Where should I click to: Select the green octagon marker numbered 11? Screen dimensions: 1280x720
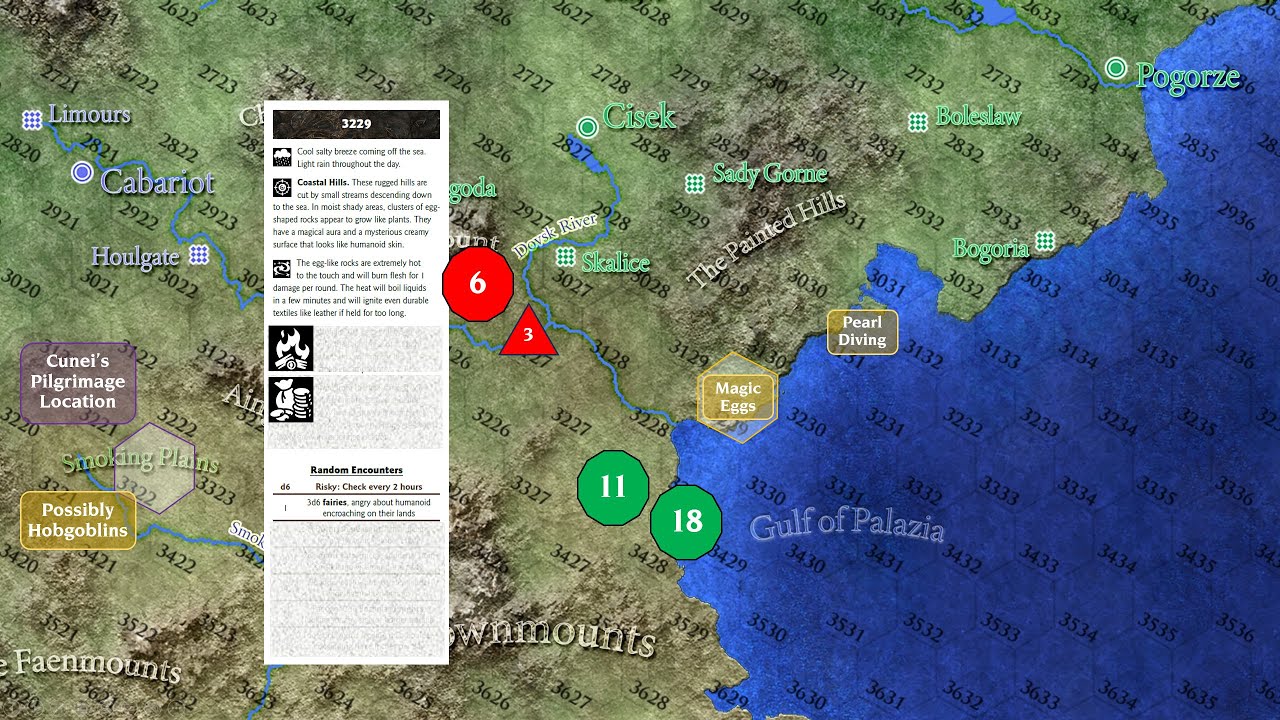coord(613,487)
